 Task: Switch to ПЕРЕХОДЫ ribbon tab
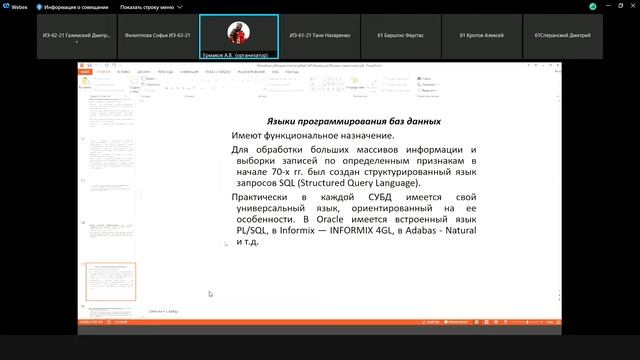[165, 72]
